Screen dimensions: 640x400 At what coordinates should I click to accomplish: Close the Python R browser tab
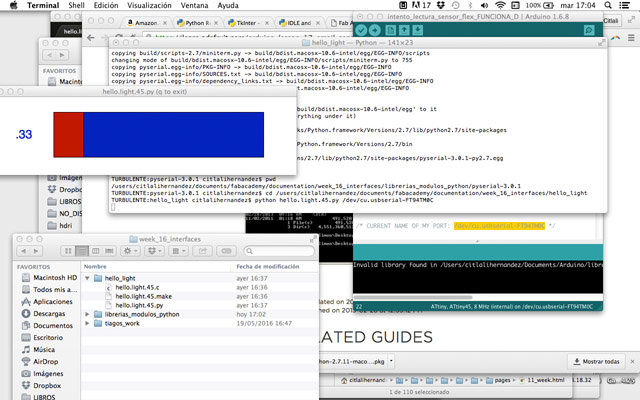click(x=216, y=23)
